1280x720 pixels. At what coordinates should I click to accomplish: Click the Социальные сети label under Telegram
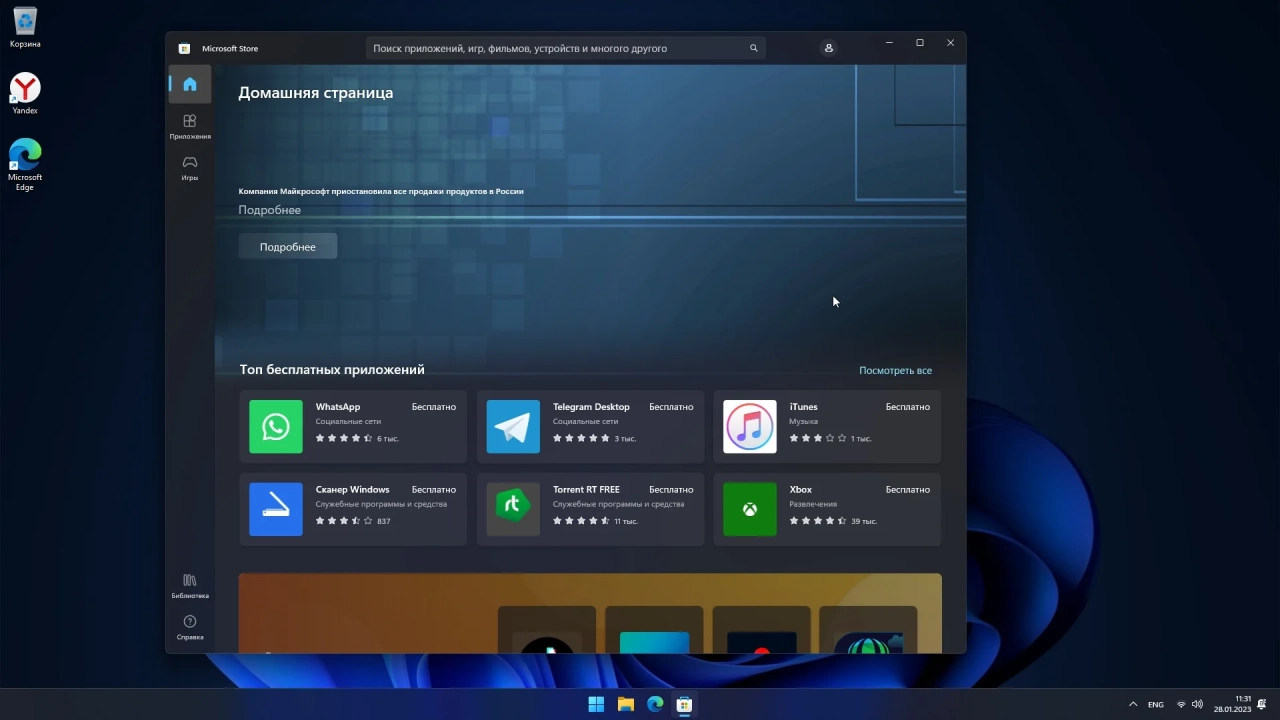pyautogui.click(x=585, y=422)
